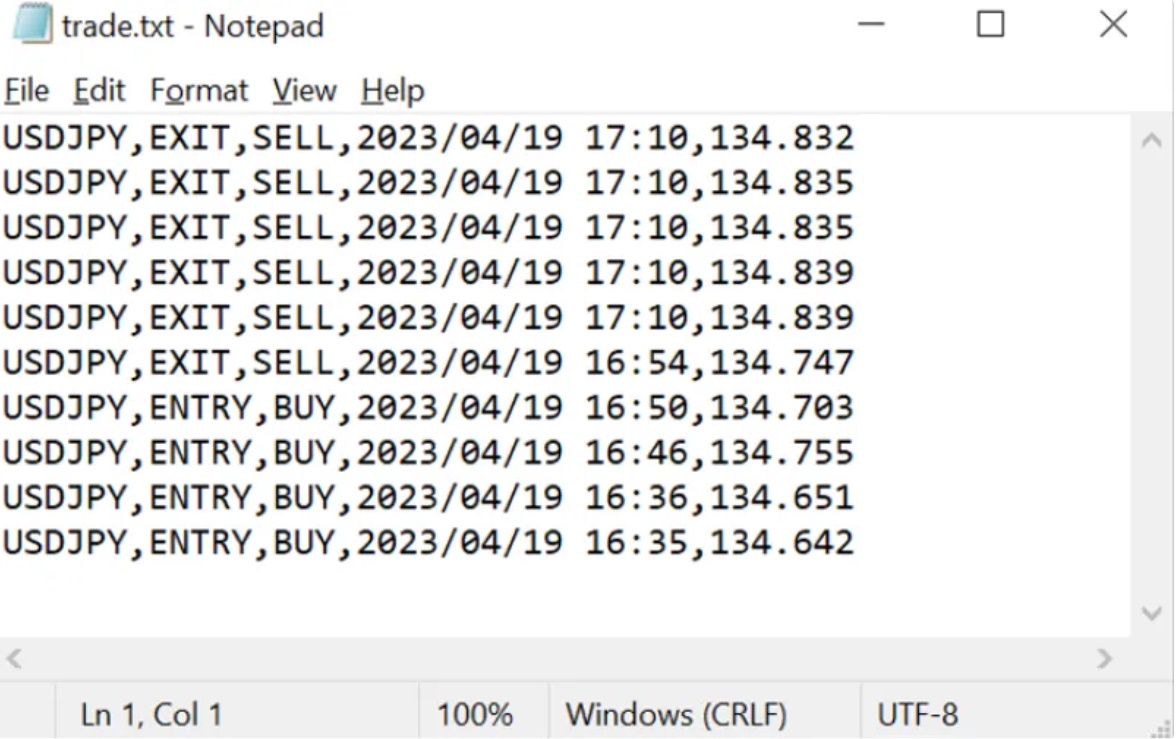Open the Help menu
This screenshot has width=1176, height=739.
click(392, 91)
